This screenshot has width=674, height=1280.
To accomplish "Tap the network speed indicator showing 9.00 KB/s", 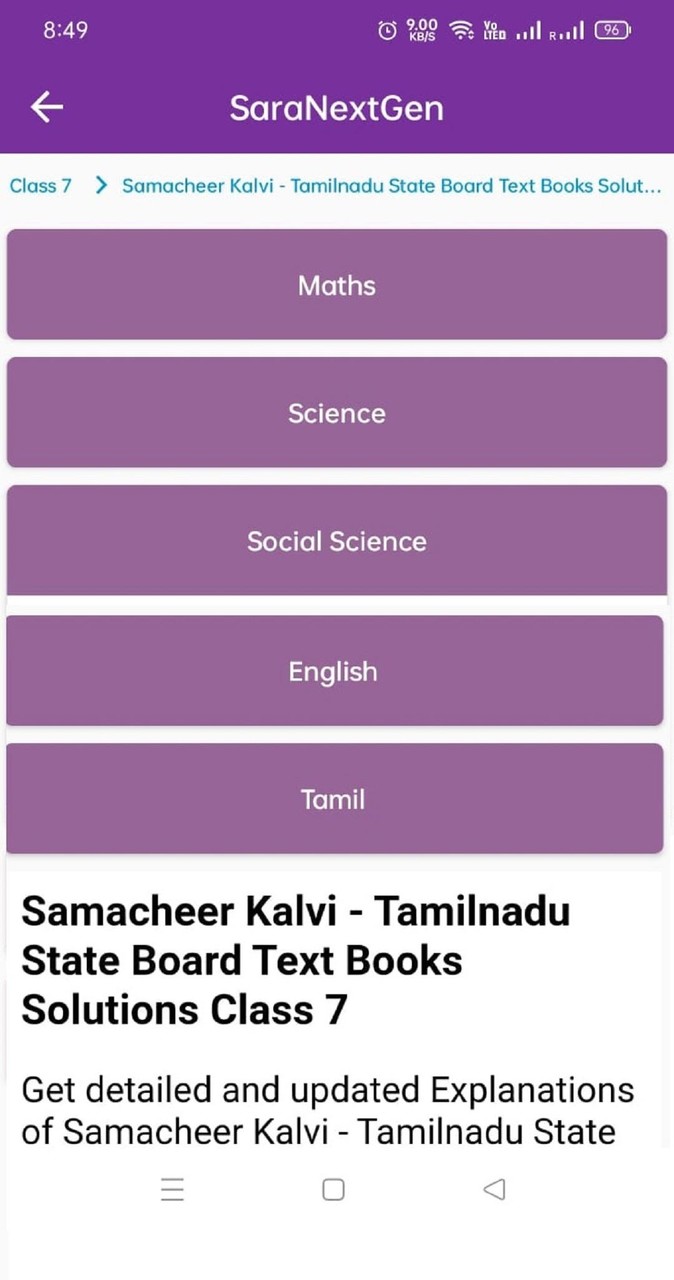I will (x=420, y=29).
